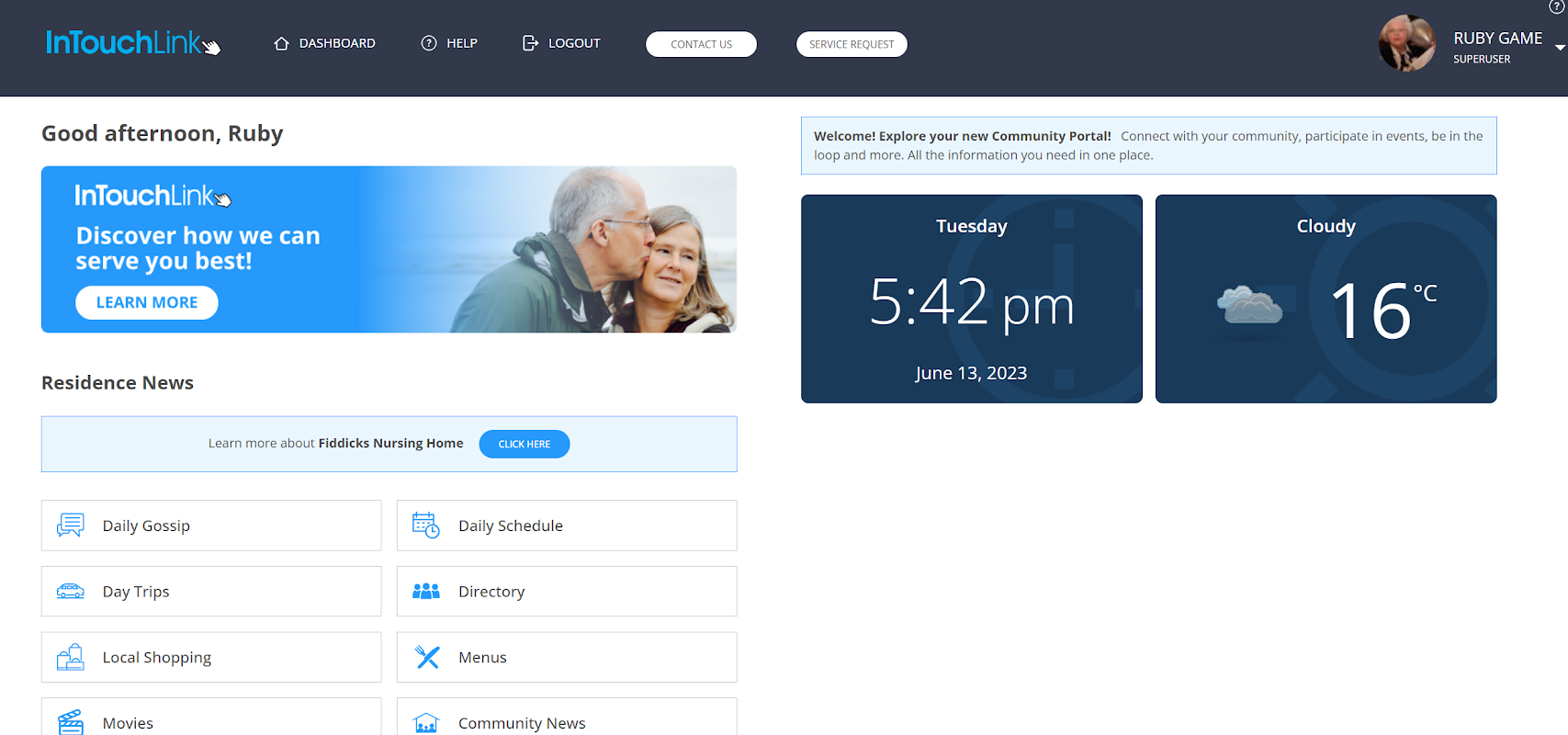Click Ruby Game's profile photo
This screenshot has width=1568, height=735.
pos(1406,43)
